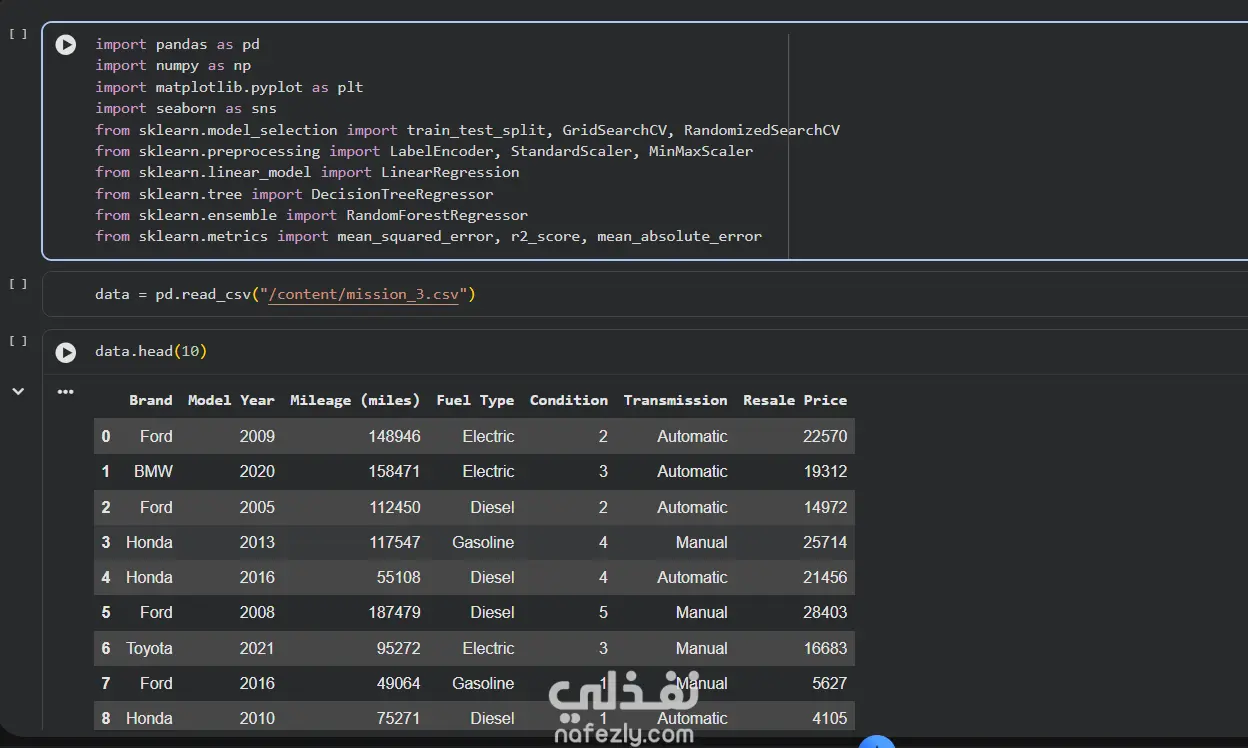This screenshot has height=748, width=1248.
Task: Run the imports code cell
Action: [66, 45]
